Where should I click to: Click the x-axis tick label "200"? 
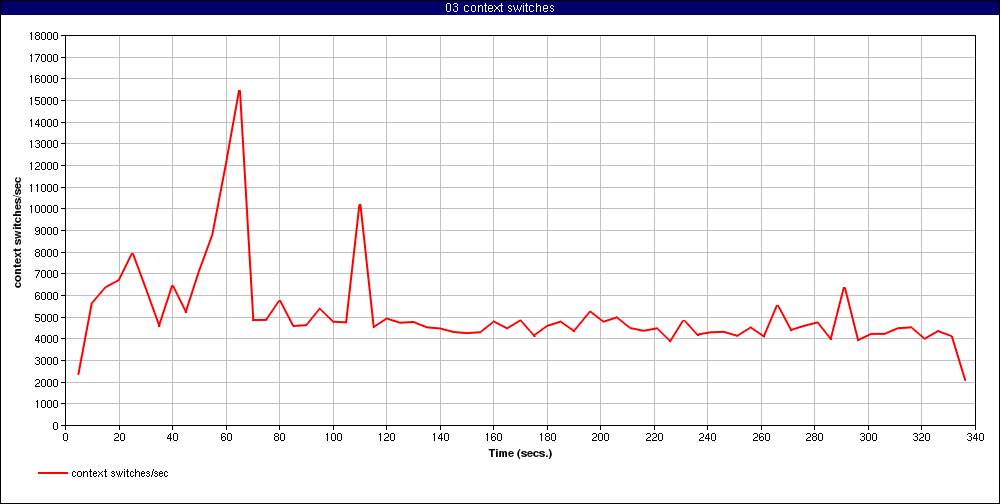pyautogui.click(x=601, y=437)
